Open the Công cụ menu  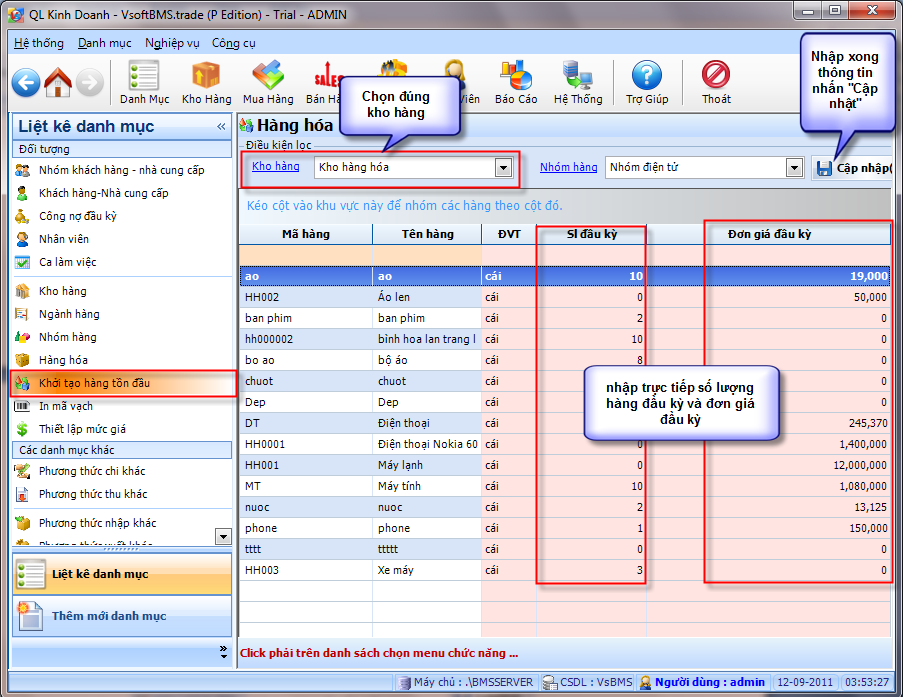point(233,43)
